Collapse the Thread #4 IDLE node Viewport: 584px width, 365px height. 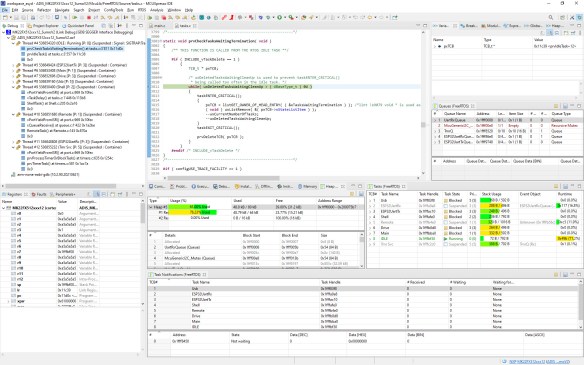point(13,43)
